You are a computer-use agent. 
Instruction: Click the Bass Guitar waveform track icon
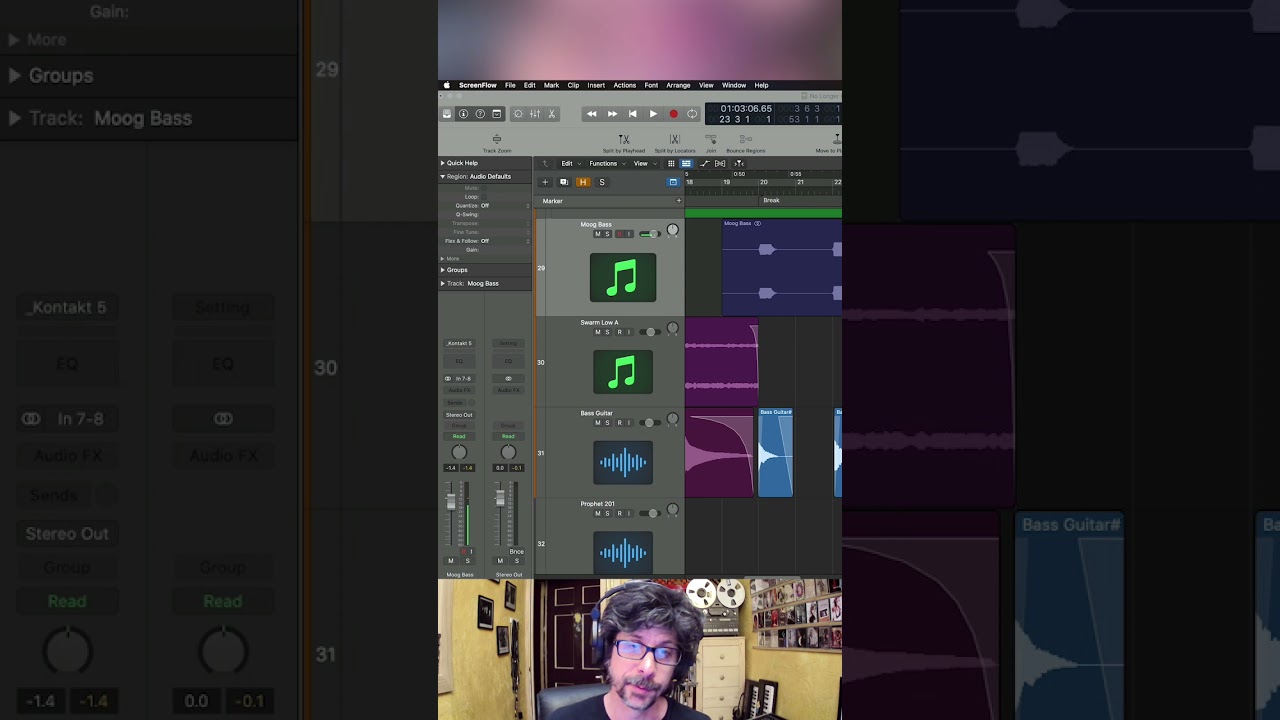point(623,462)
